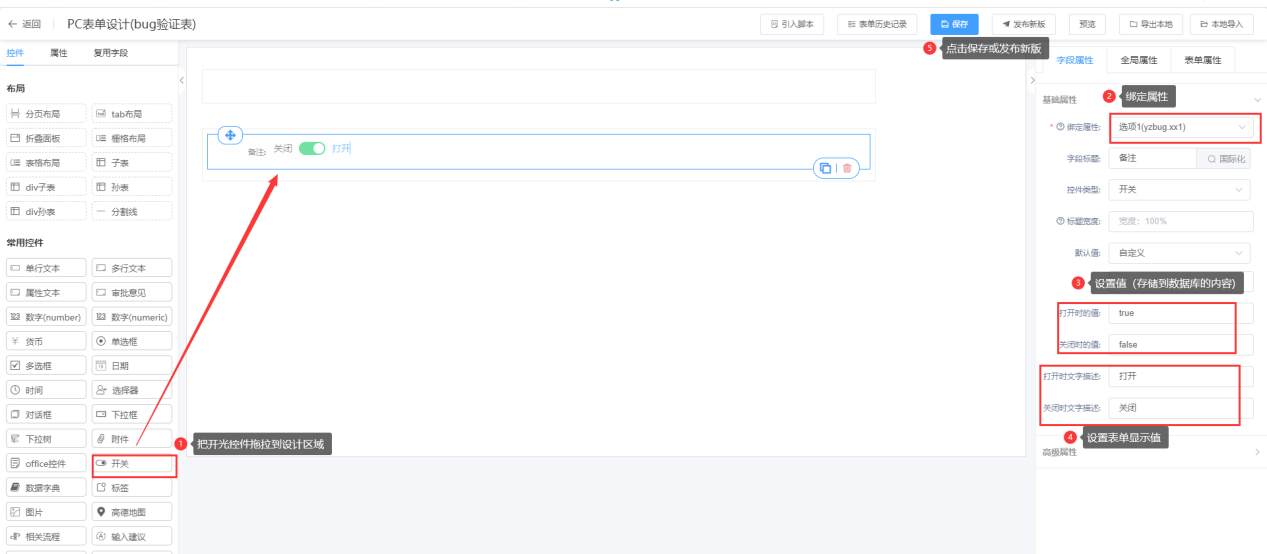The image size is (1267, 554).
Task: Pick the 对话框 dialog control
Action: (x=46, y=414)
